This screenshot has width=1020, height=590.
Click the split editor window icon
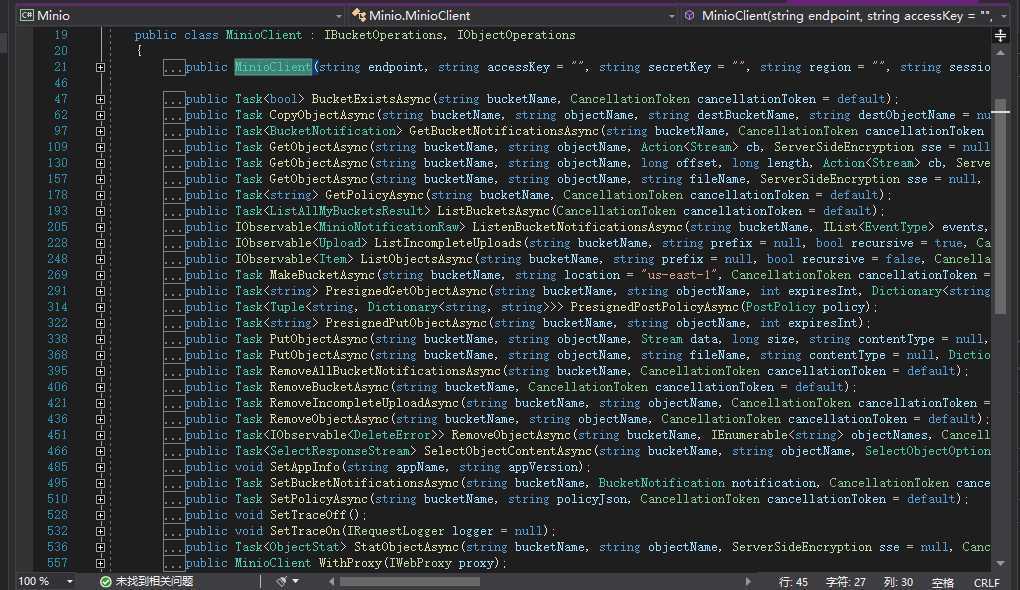(x=1000, y=35)
